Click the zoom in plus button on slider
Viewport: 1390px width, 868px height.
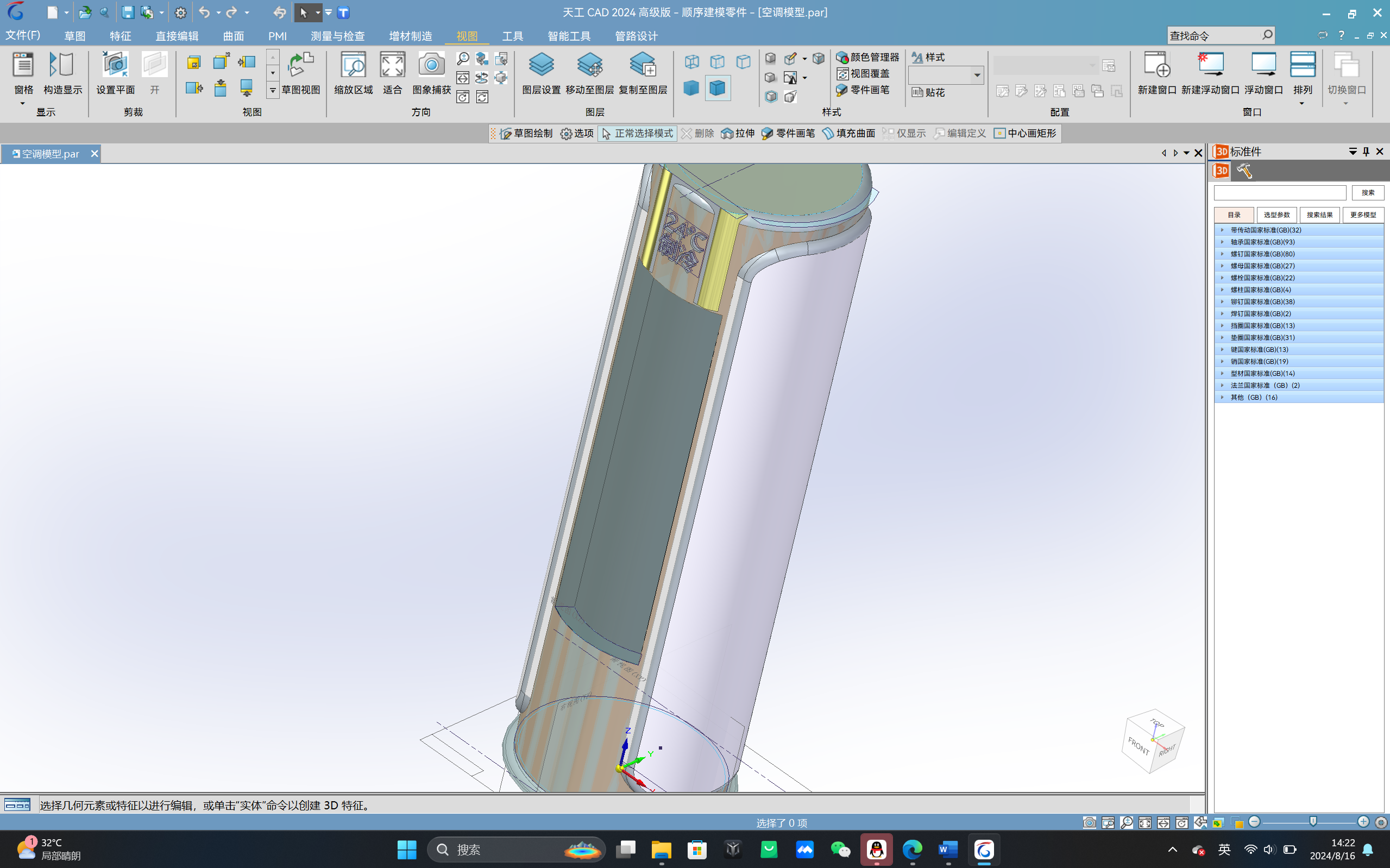coord(1363,822)
